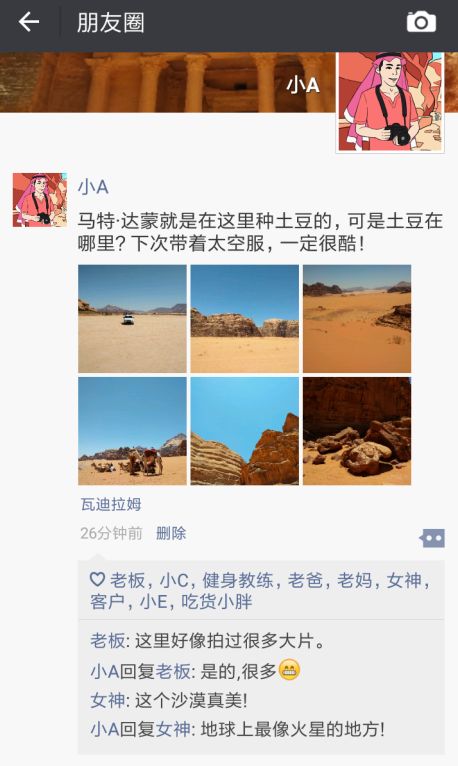View the photo with the white jeep
458x766 pixels.
(x=132, y=319)
